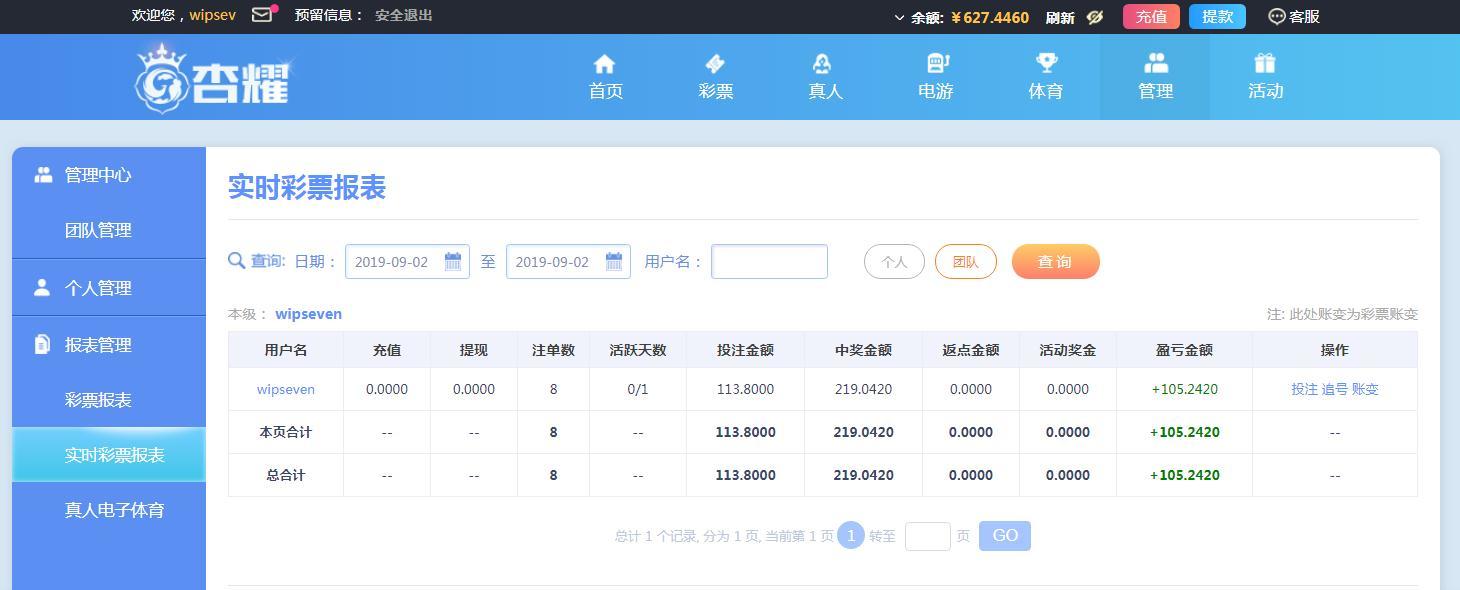Open 活动 gift promotions icon
This screenshot has height=590, width=1460.
coord(1265,64)
